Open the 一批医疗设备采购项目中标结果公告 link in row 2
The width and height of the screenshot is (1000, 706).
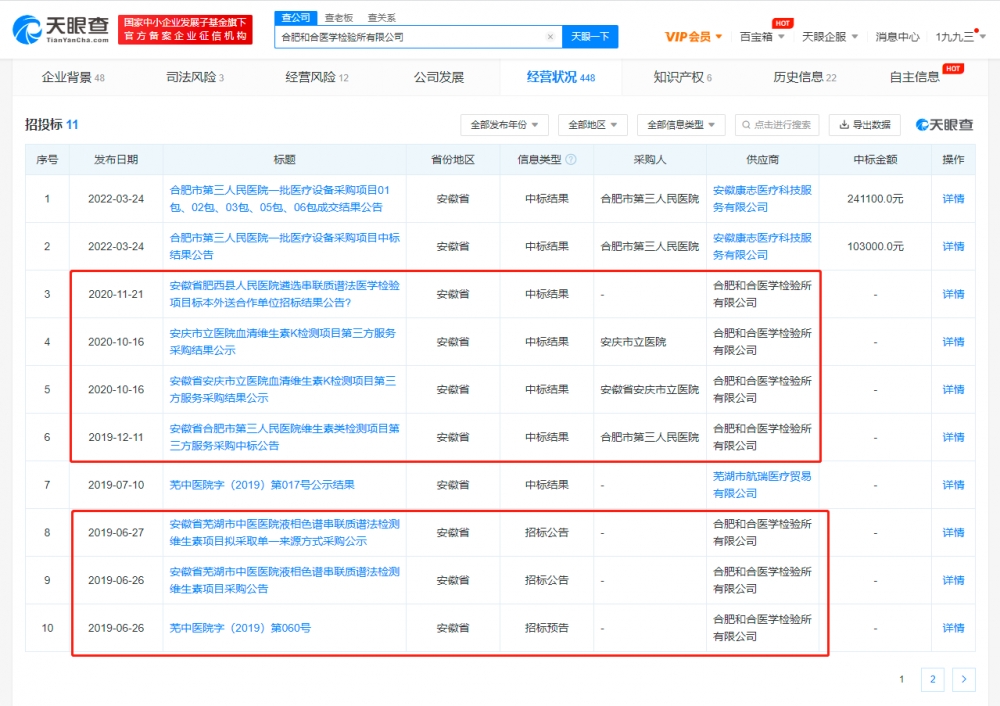pyautogui.click(x=284, y=246)
